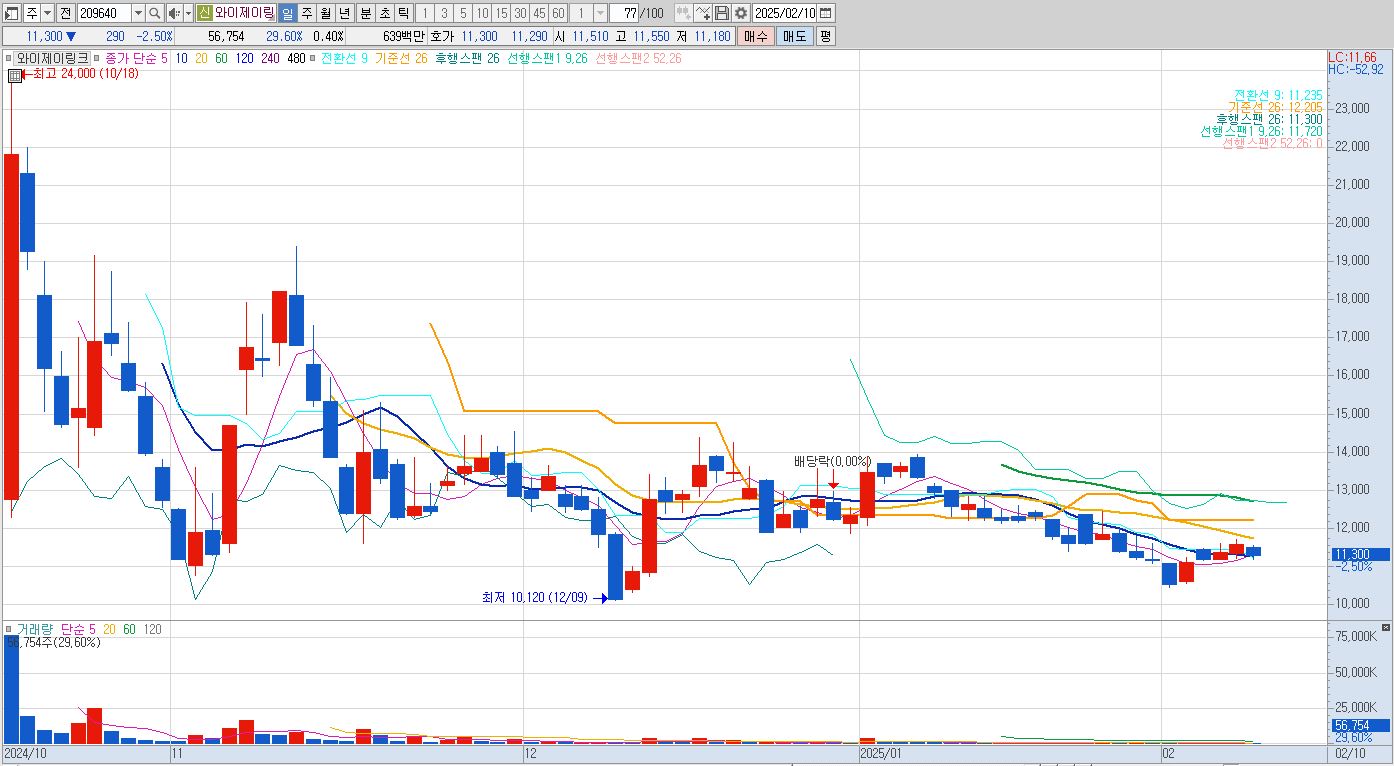Select the 일 daily period

point(287,13)
